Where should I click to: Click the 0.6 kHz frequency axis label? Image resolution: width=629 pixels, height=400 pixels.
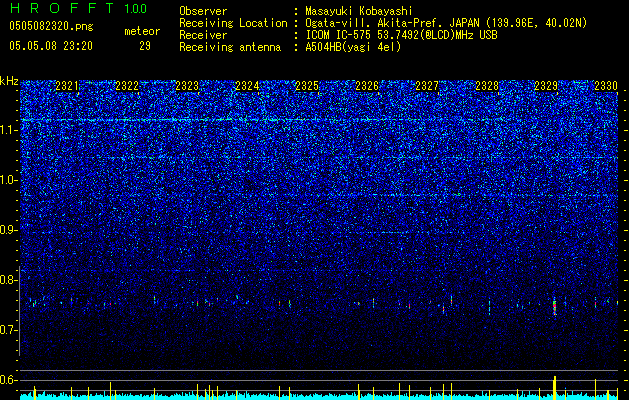click(9, 380)
